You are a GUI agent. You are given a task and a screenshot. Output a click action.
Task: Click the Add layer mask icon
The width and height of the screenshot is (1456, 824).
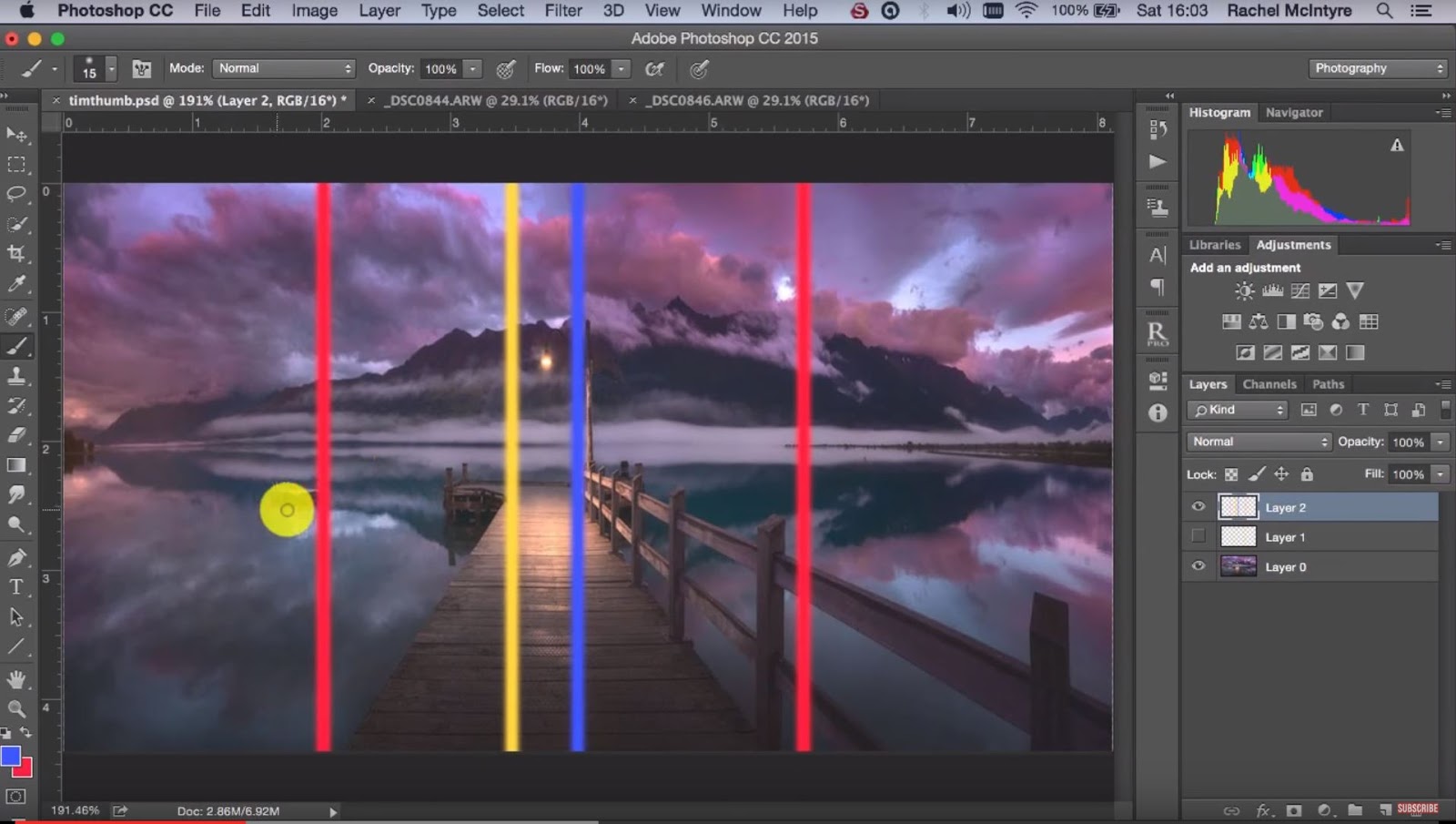click(x=1292, y=809)
